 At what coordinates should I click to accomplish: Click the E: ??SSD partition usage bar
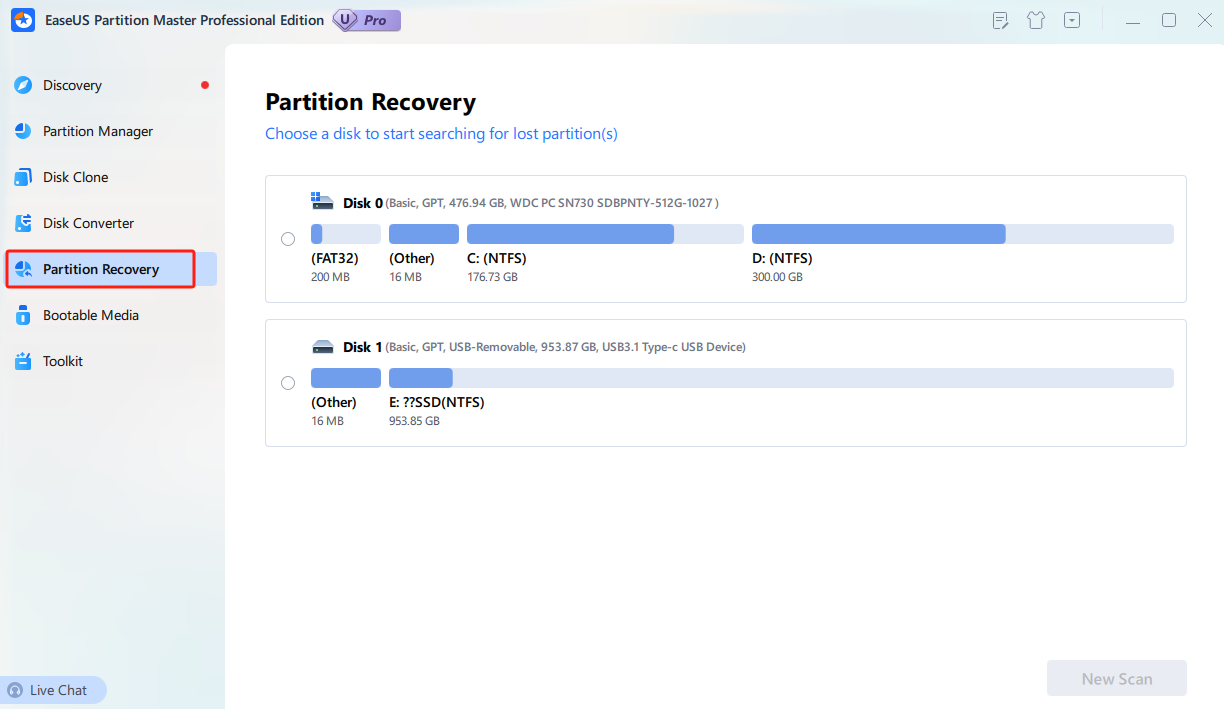pyautogui.click(x=781, y=378)
